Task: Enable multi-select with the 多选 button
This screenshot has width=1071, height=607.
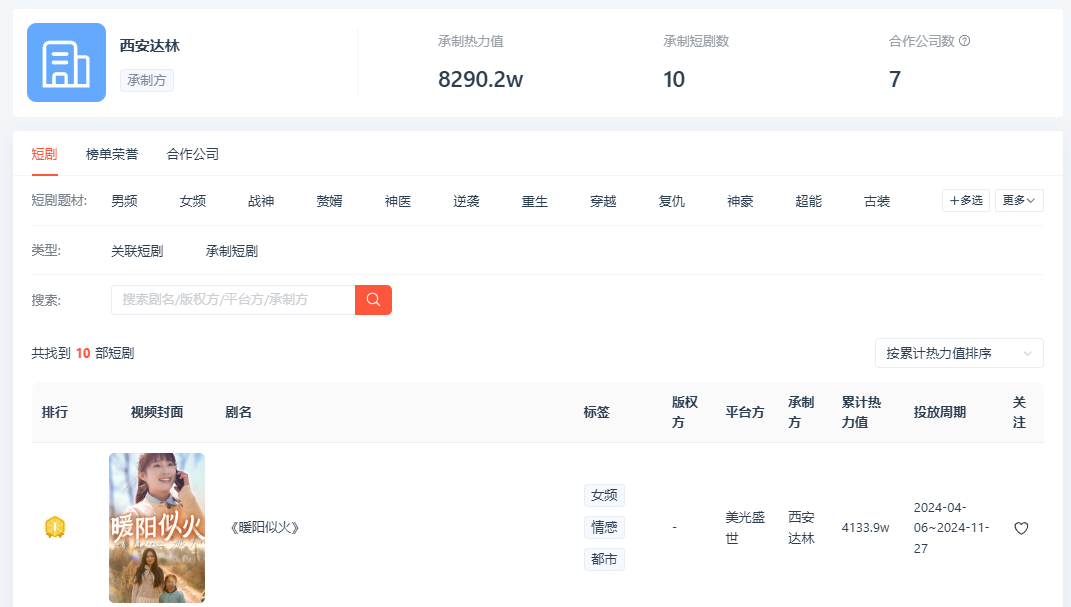Action: click(966, 201)
